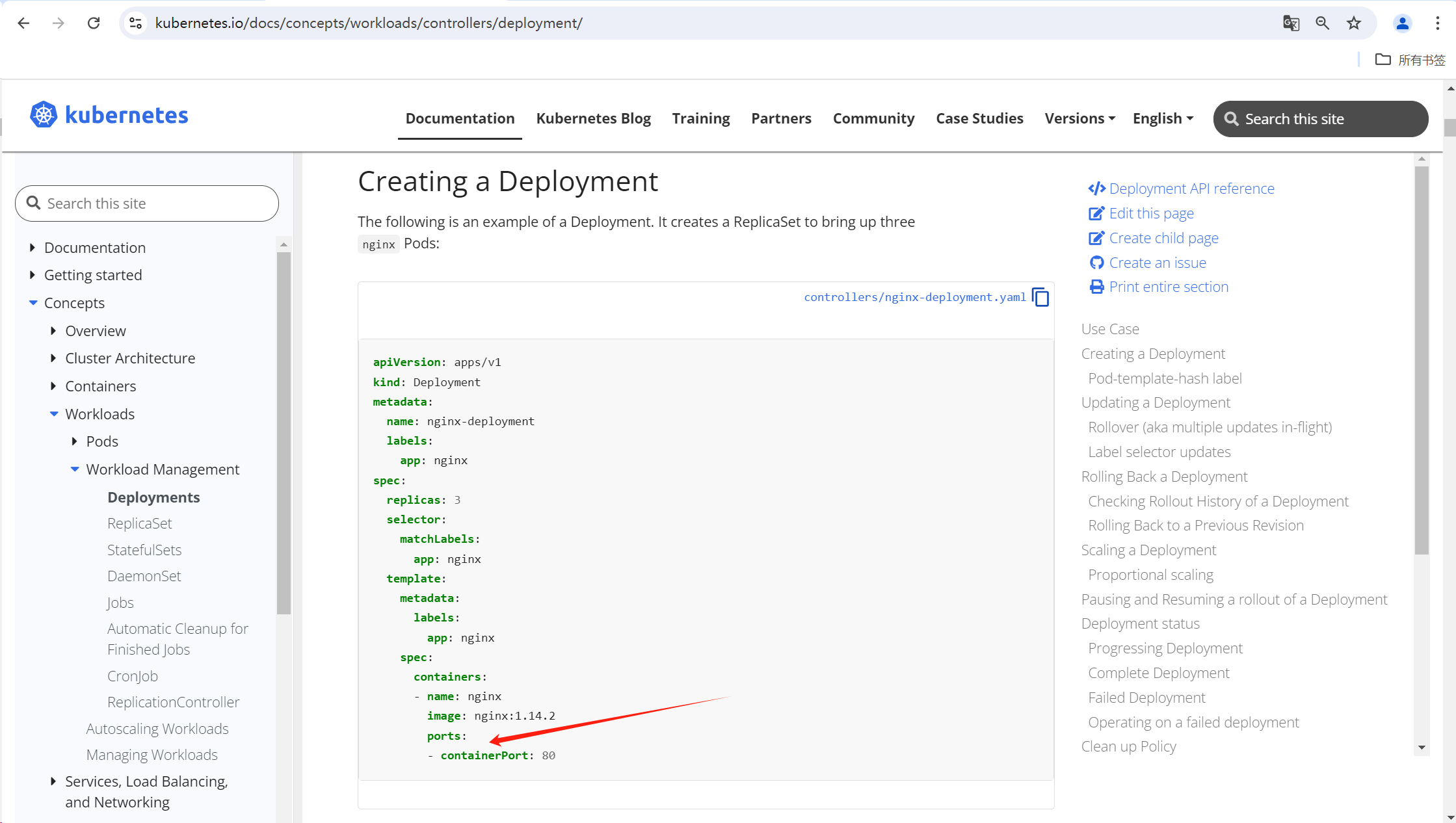Open the CronJob sidebar page

coord(133,676)
